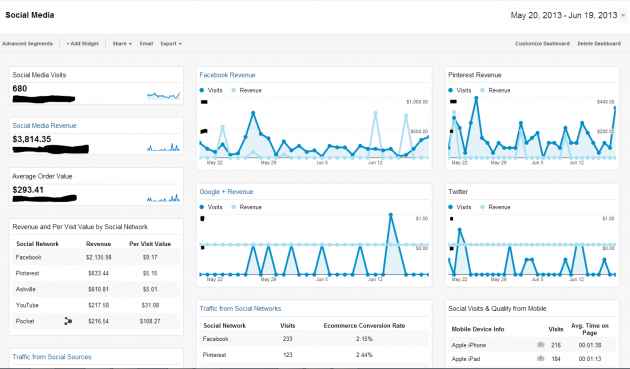Image resolution: width=630 pixels, height=369 pixels.
Task: Open the Google + Revenue widget link
Action: 226,192
